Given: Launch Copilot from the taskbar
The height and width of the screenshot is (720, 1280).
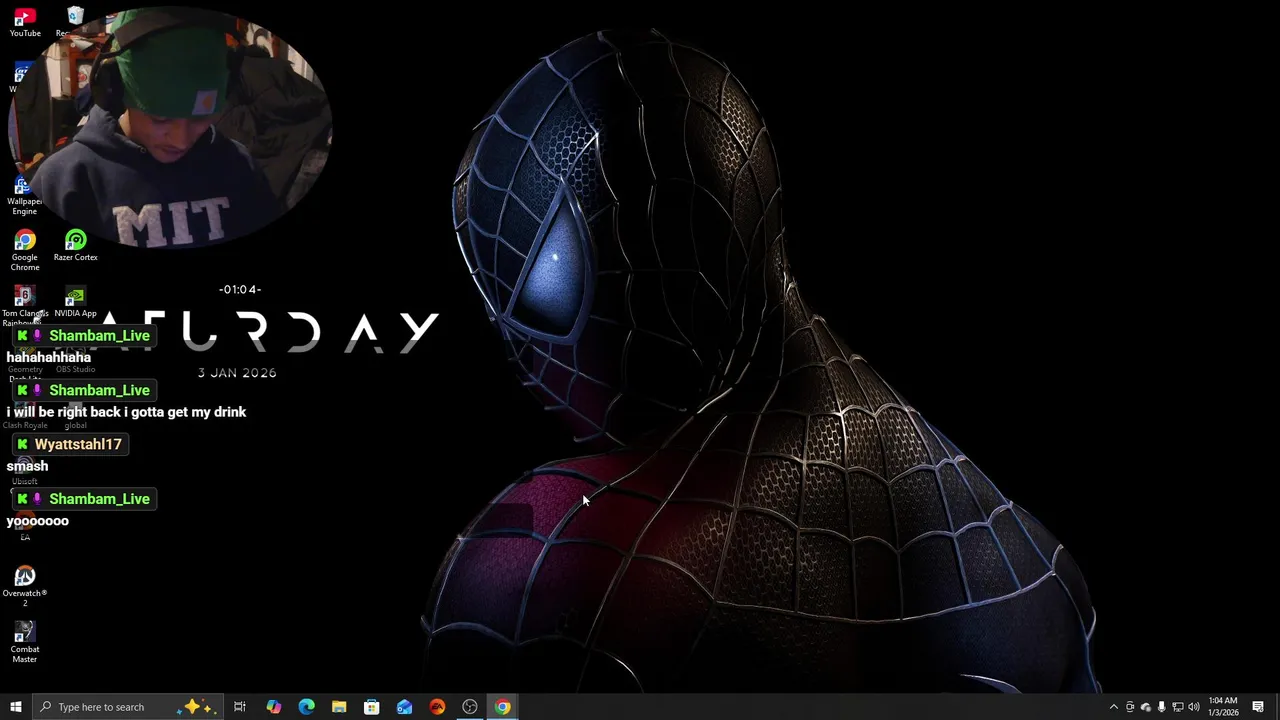Looking at the screenshot, I should [274, 707].
